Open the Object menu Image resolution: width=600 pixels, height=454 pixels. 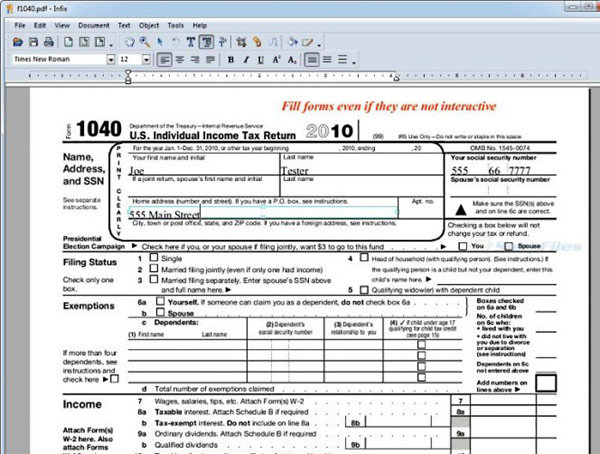[149, 25]
